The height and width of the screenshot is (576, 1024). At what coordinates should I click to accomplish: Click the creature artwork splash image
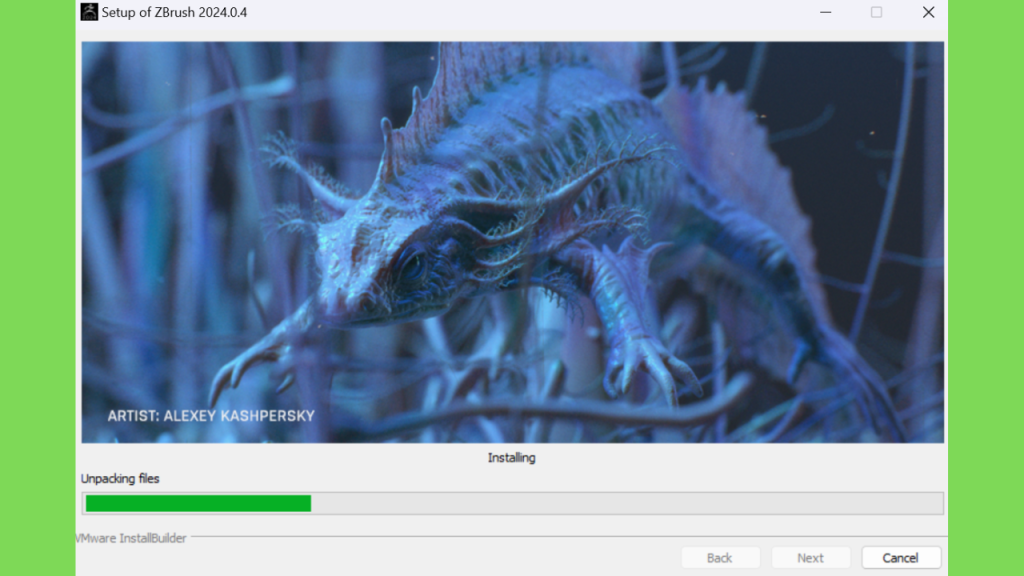[x=513, y=242]
